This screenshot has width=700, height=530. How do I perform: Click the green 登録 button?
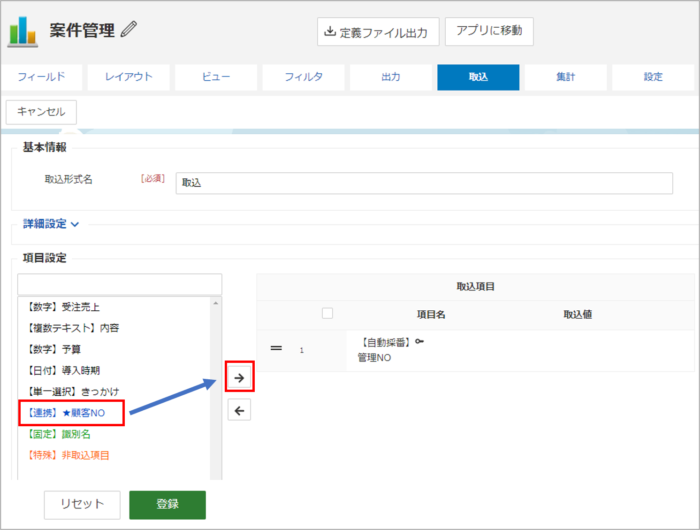tap(167, 505)
